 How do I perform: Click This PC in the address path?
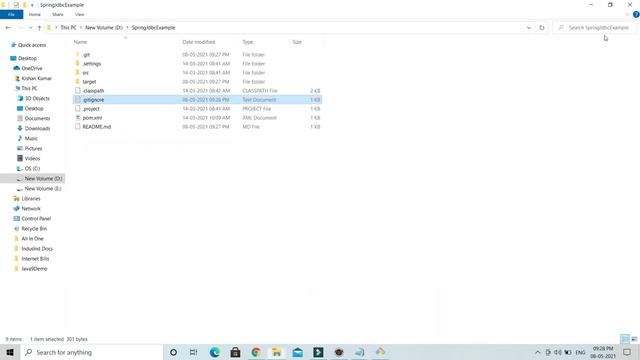[x=68, y=28]
